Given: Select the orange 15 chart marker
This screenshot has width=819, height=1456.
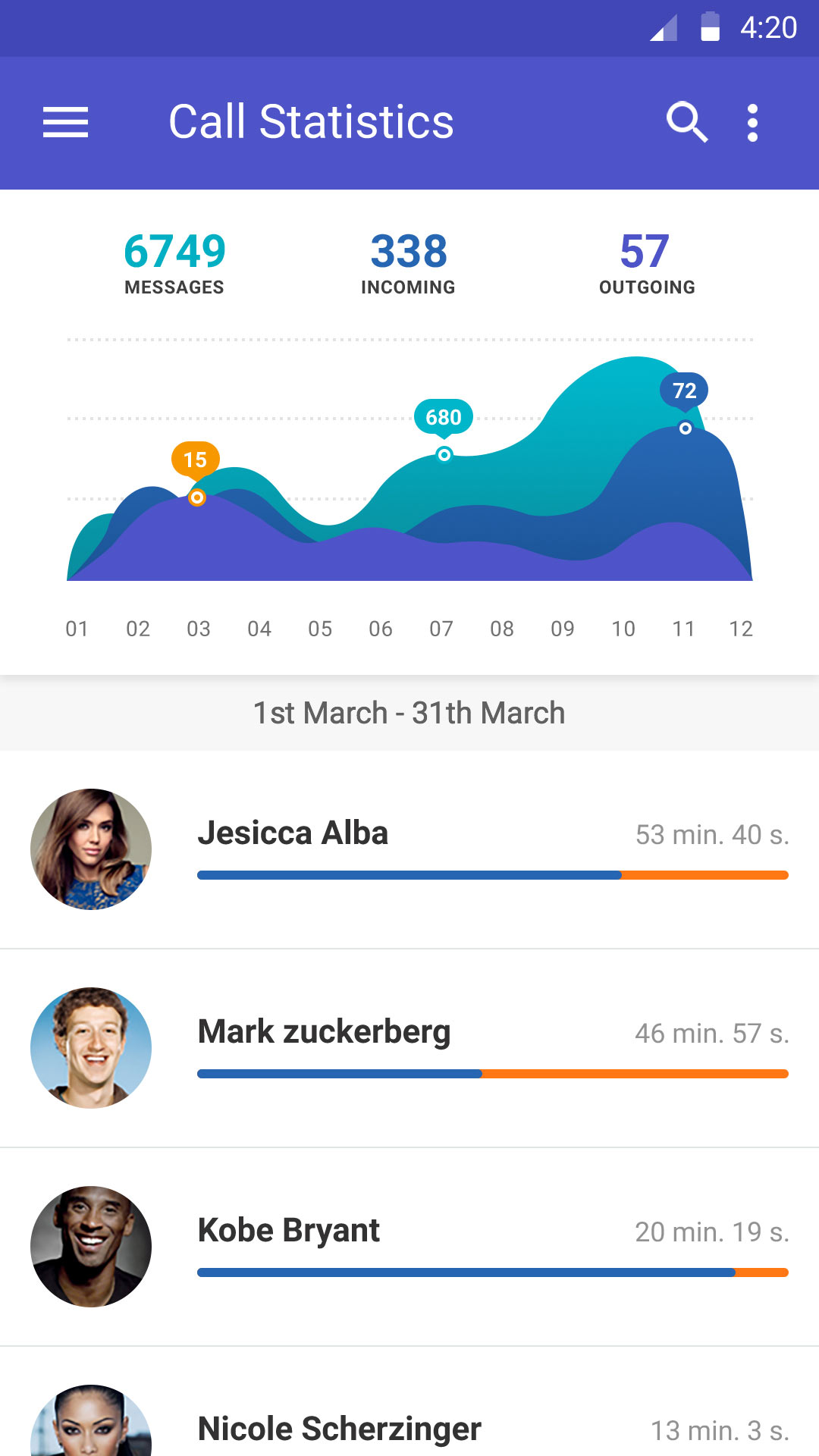Looking at the screenshot, I should click(196, 460).
